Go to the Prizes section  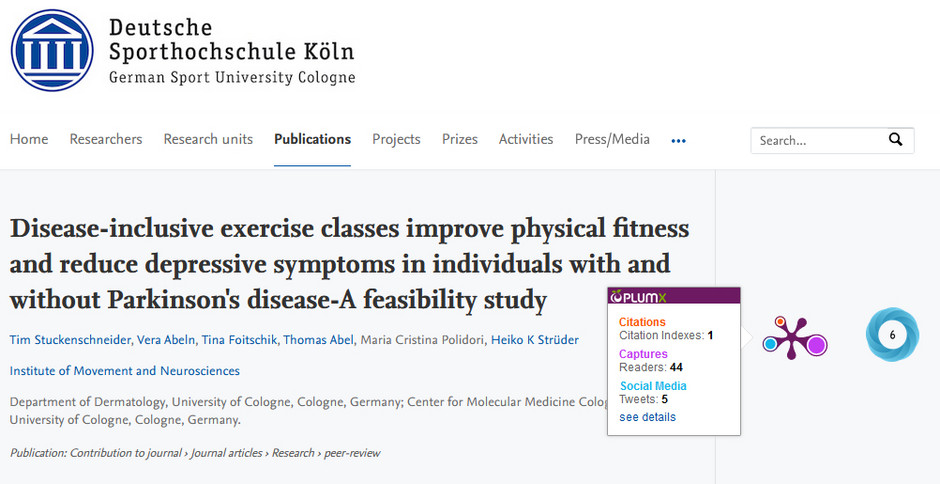(x=460, y=139)
